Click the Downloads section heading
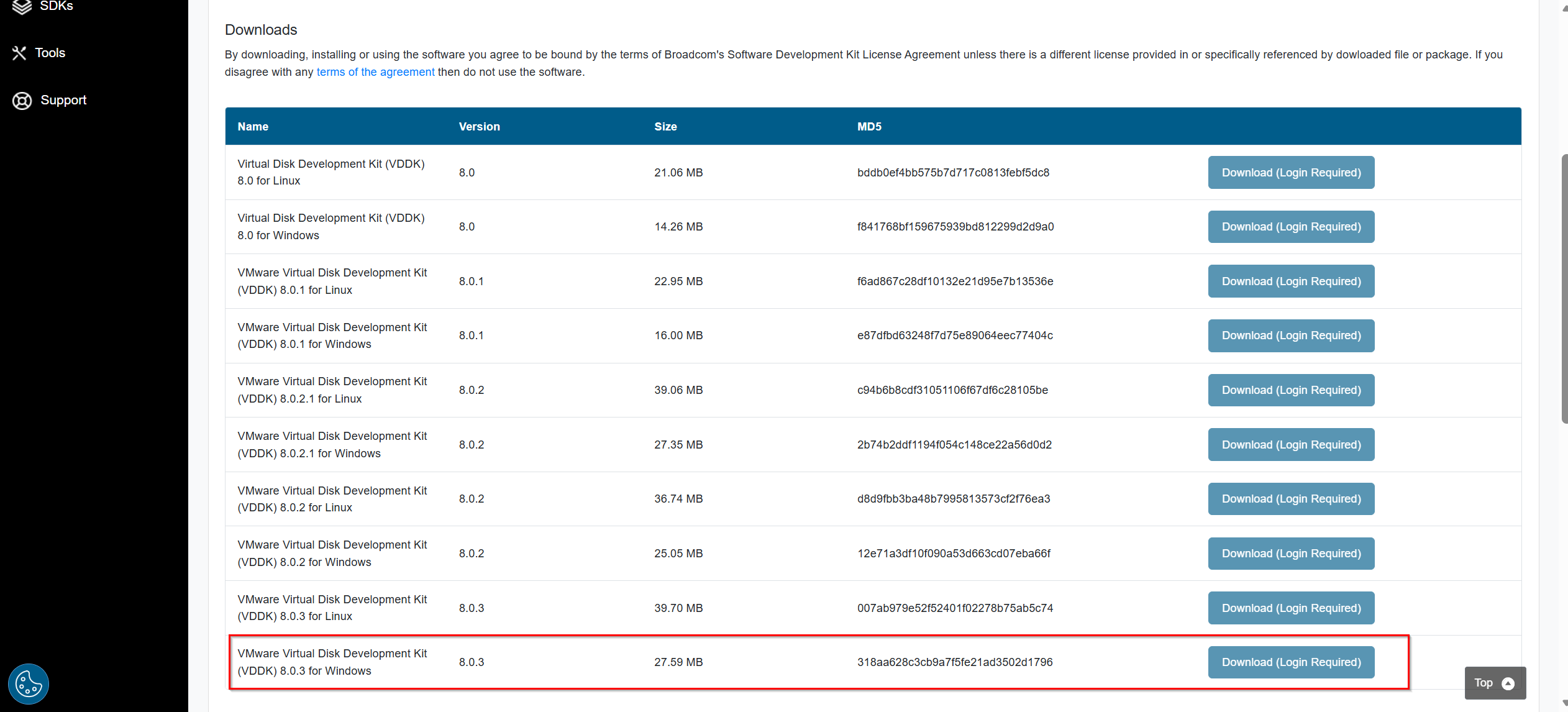The image size is (1568, 712). tap(261, 30)
